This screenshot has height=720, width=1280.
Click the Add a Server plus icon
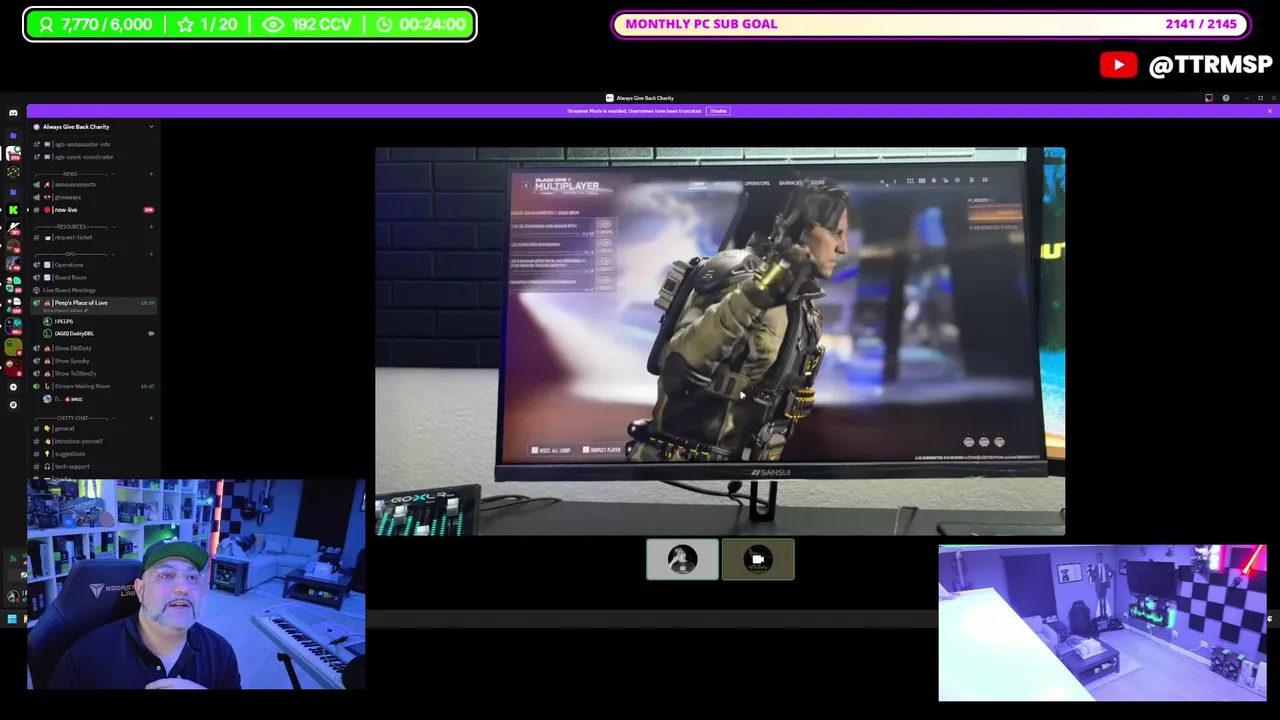(x=13, y=386)
